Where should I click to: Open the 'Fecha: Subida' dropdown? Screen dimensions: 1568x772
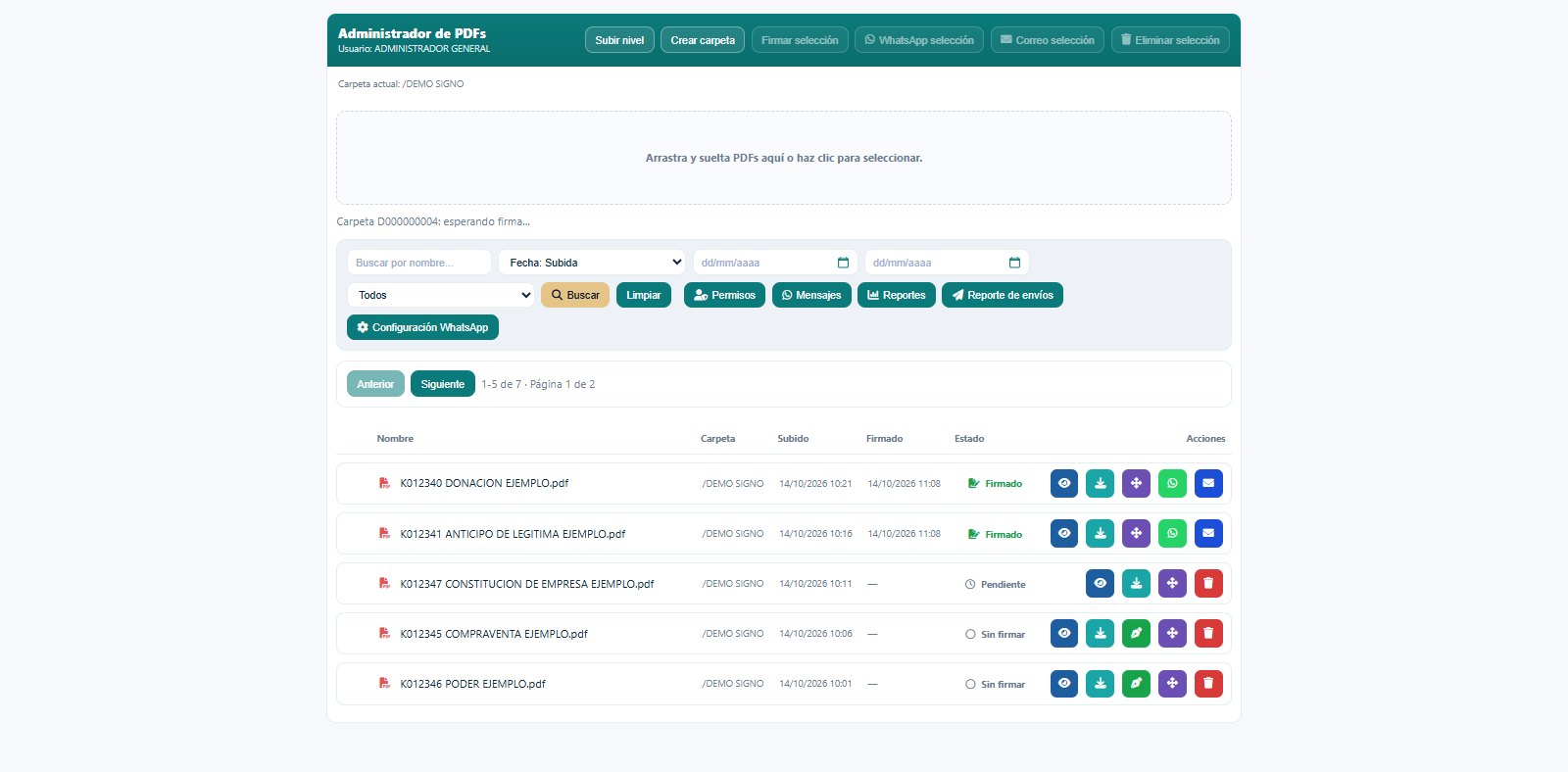pyautogui.click(x=593, y=263)
